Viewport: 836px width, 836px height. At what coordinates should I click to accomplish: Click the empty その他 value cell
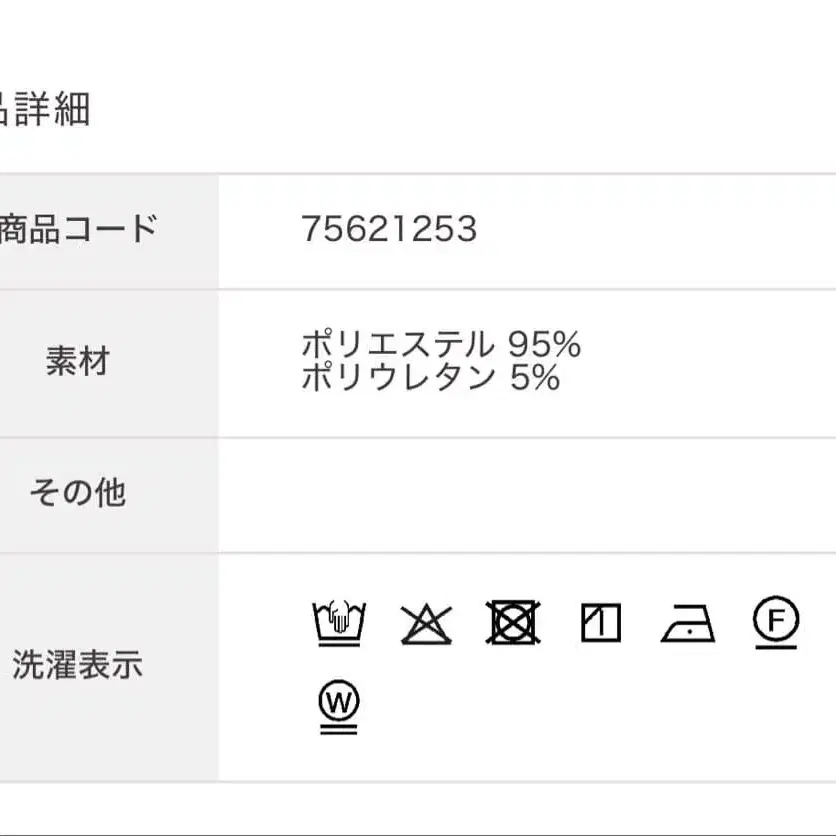click(527, 494)
